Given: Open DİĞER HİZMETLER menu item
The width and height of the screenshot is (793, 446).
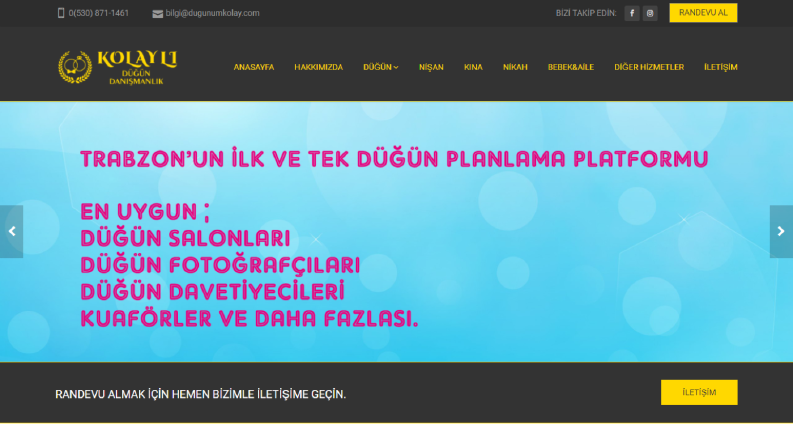Looking at the screenshot, I should (649, 67).
